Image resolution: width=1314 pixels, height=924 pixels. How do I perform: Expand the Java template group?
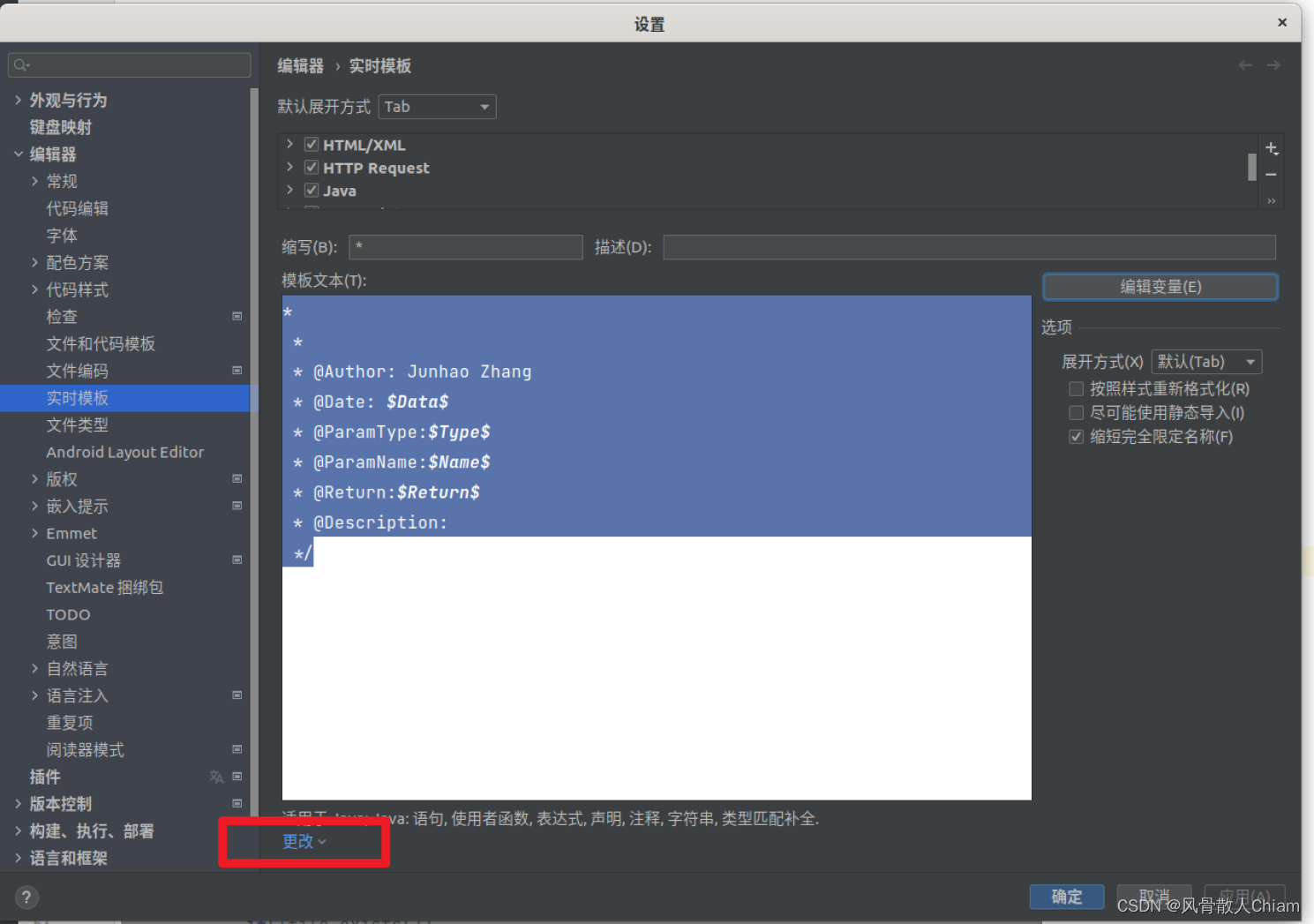coord(290,189)
